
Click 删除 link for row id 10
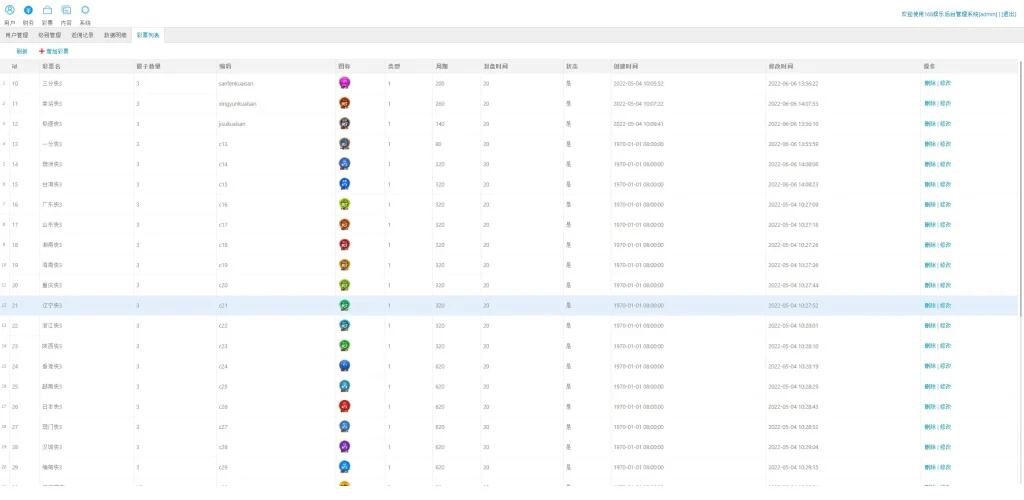coord(929,83)
